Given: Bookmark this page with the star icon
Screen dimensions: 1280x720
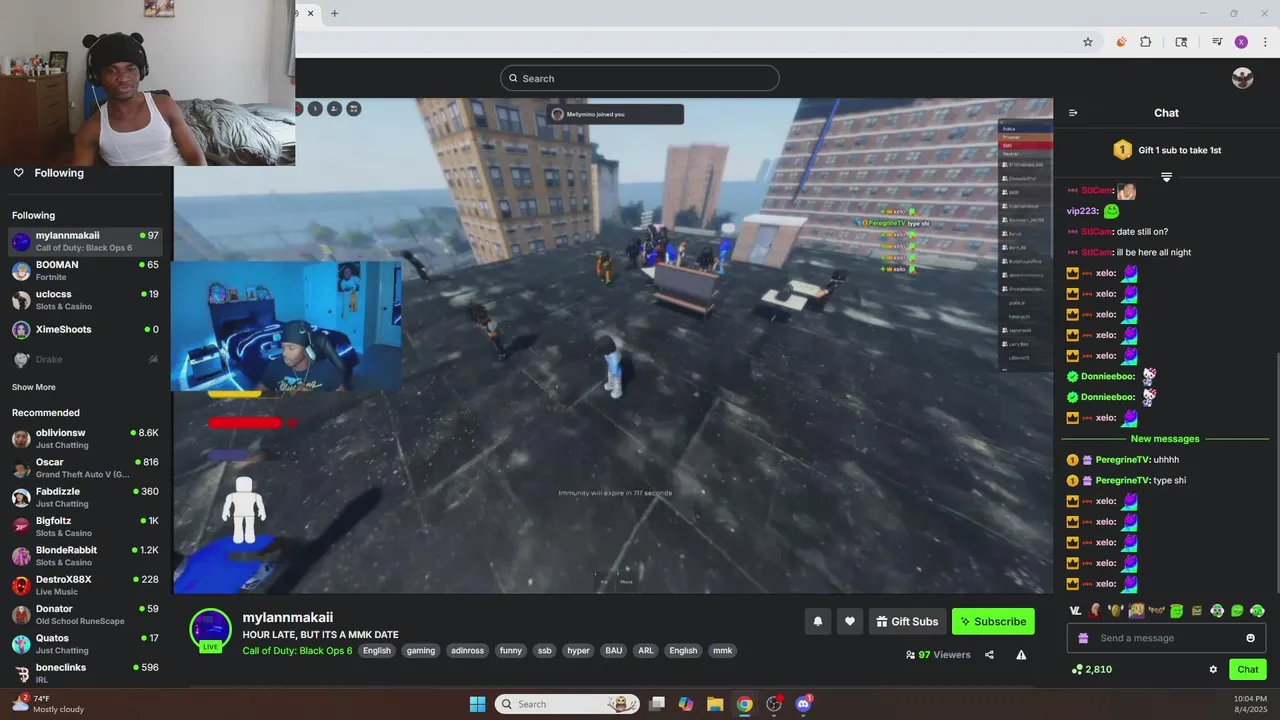Looking at the screenshot, I should [x=1088, y=42].
